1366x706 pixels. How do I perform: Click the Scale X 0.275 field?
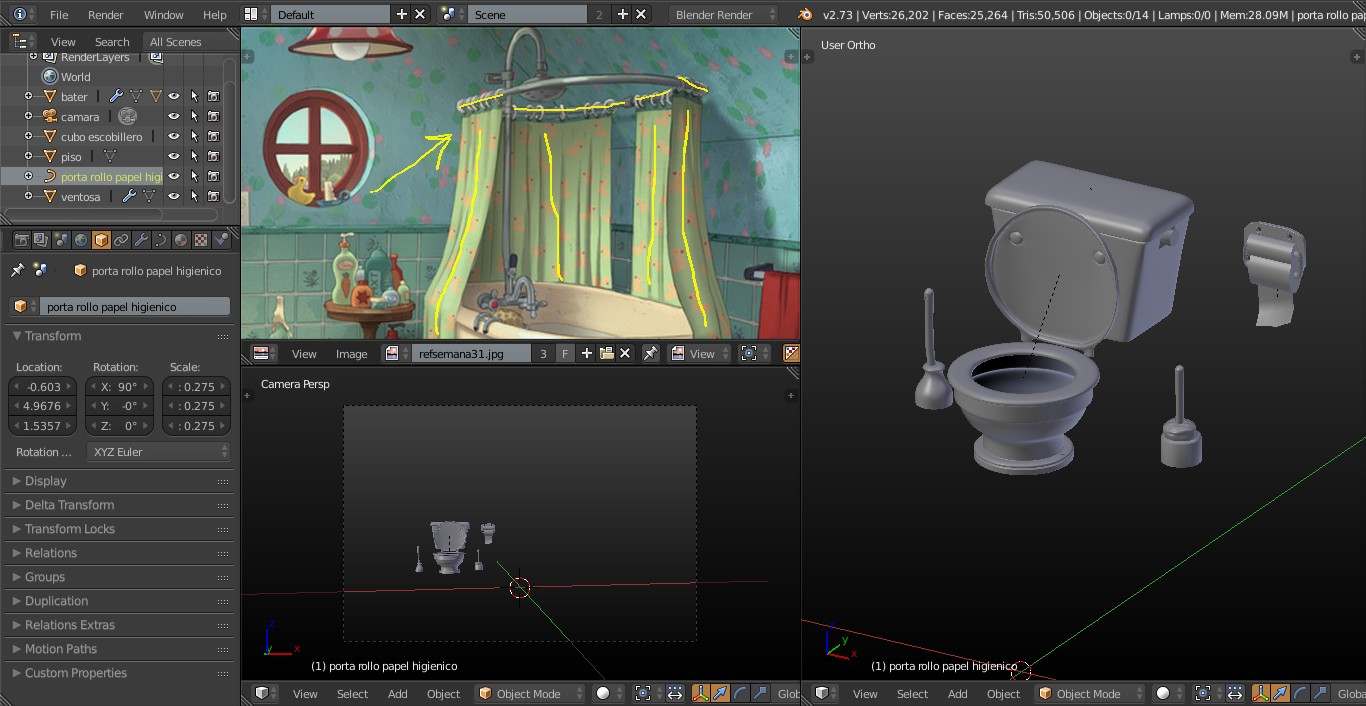[196, 386]
